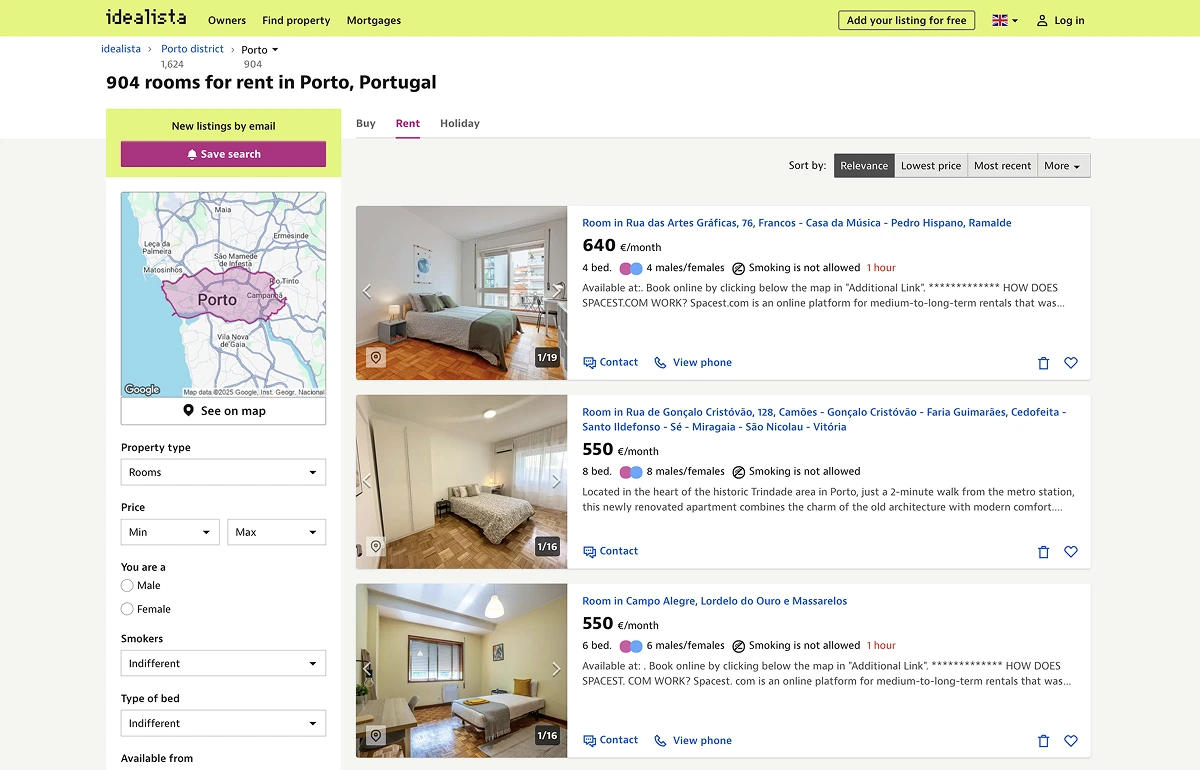Open the Min price dropdown

click(x=170, y=532)
